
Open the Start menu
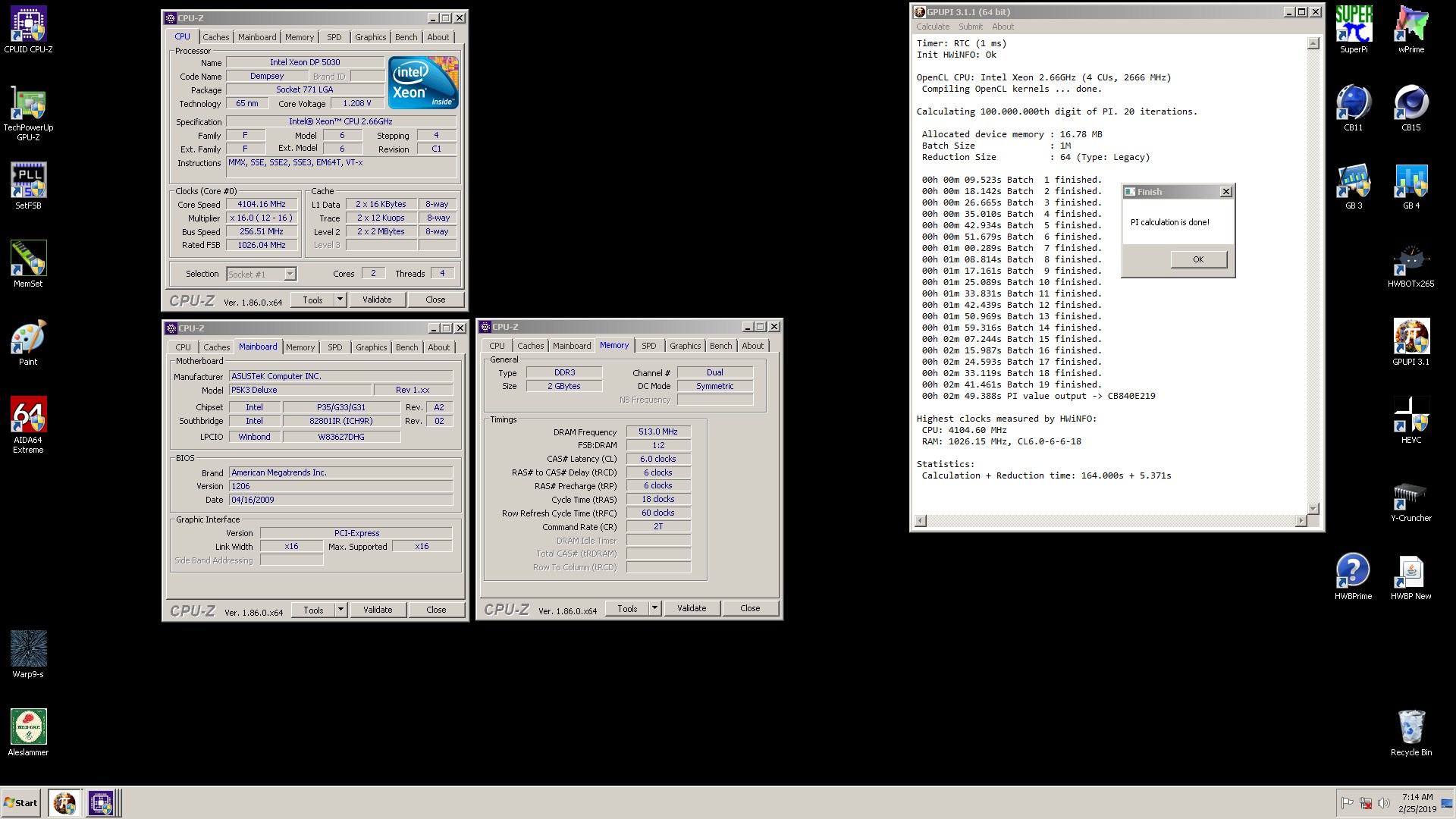point(20,803)
